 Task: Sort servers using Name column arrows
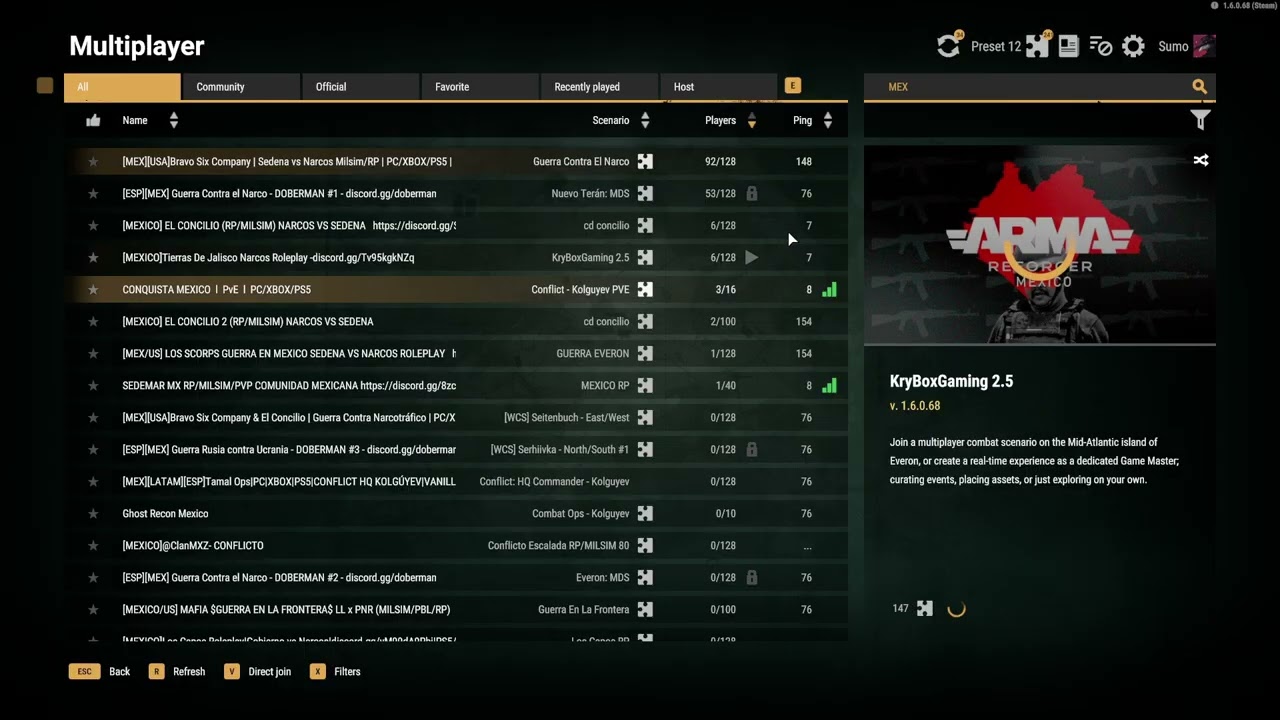(x=174, y=120)
